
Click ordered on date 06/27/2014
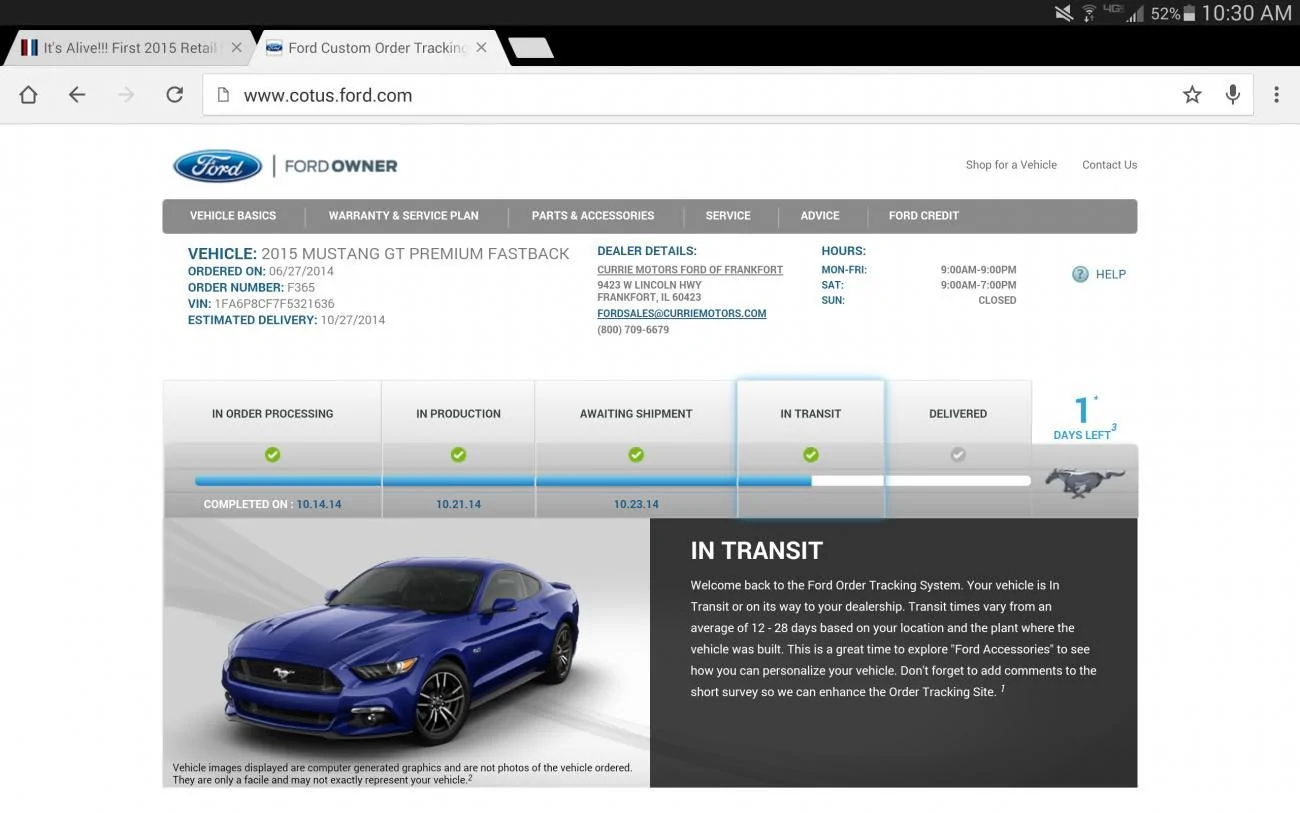[301, 271]
